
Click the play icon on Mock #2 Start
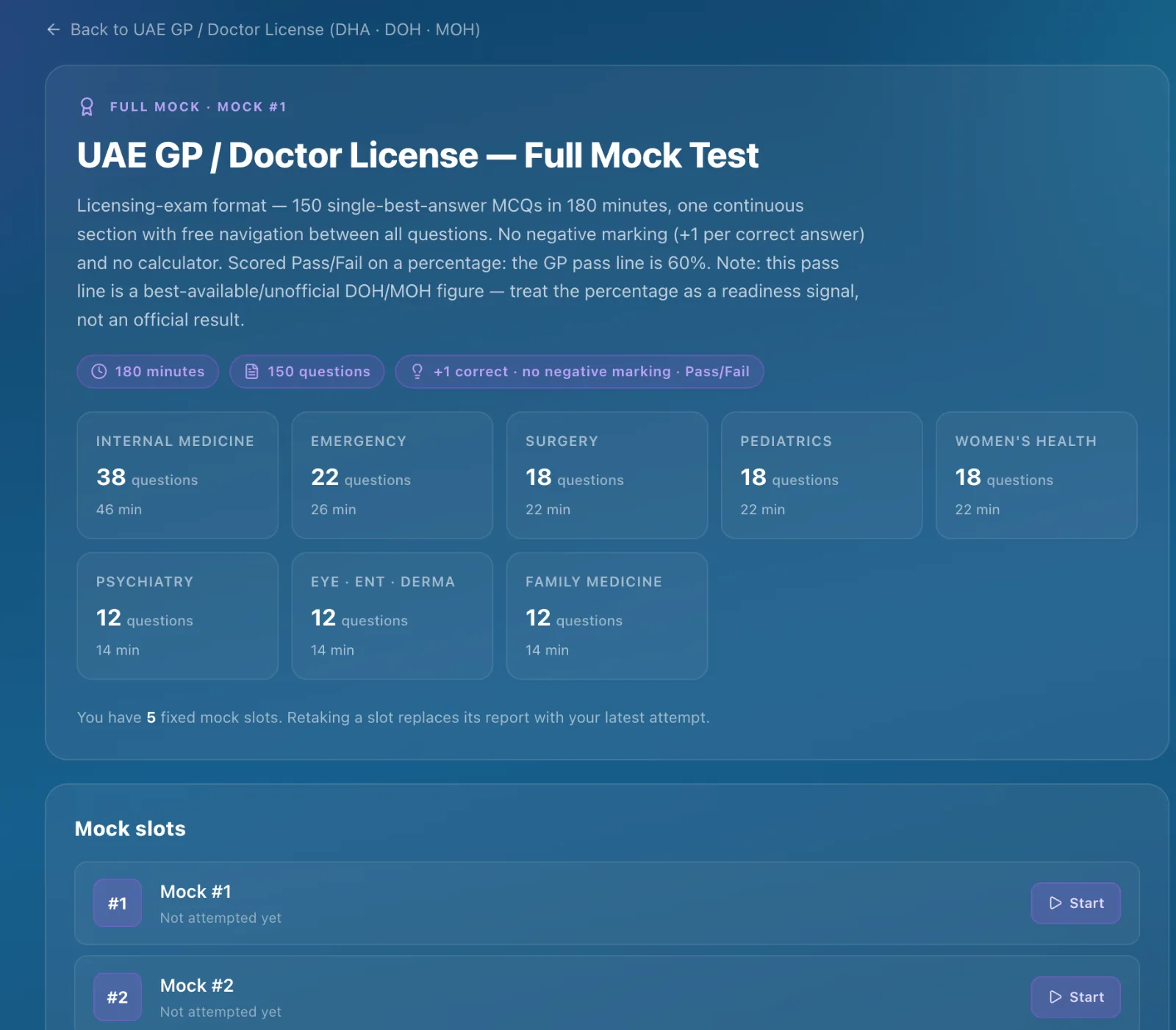[1055, 997]
